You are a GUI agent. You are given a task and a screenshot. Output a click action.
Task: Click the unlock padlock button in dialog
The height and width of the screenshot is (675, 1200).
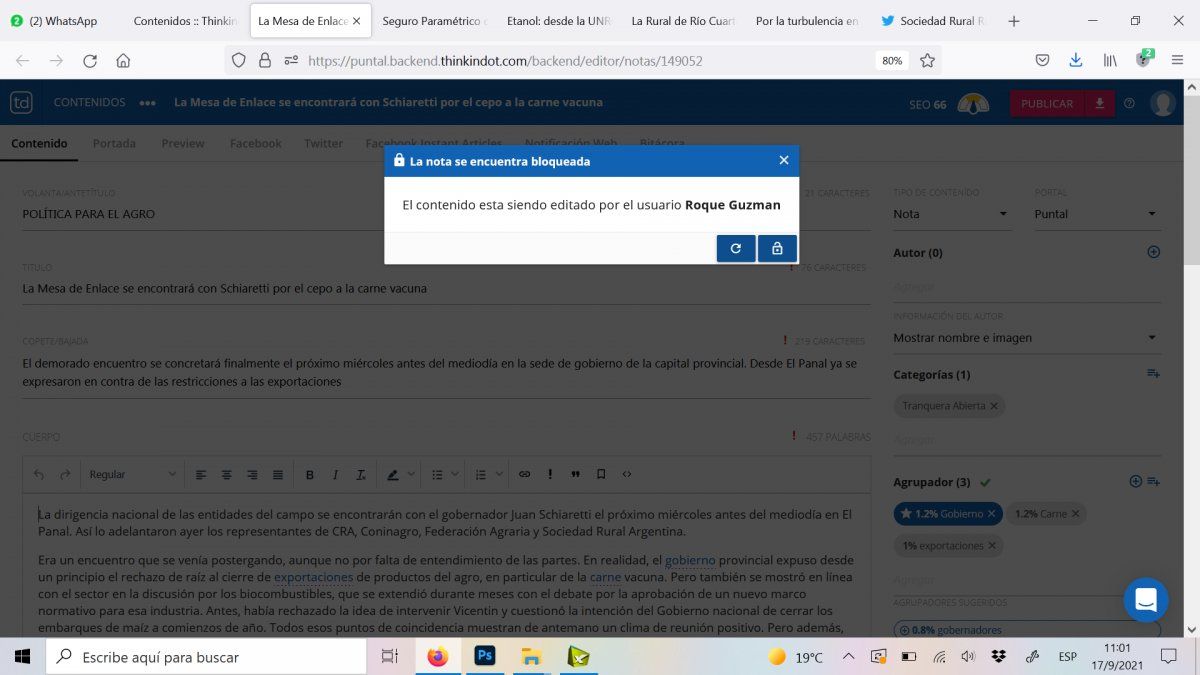[777, 249]
